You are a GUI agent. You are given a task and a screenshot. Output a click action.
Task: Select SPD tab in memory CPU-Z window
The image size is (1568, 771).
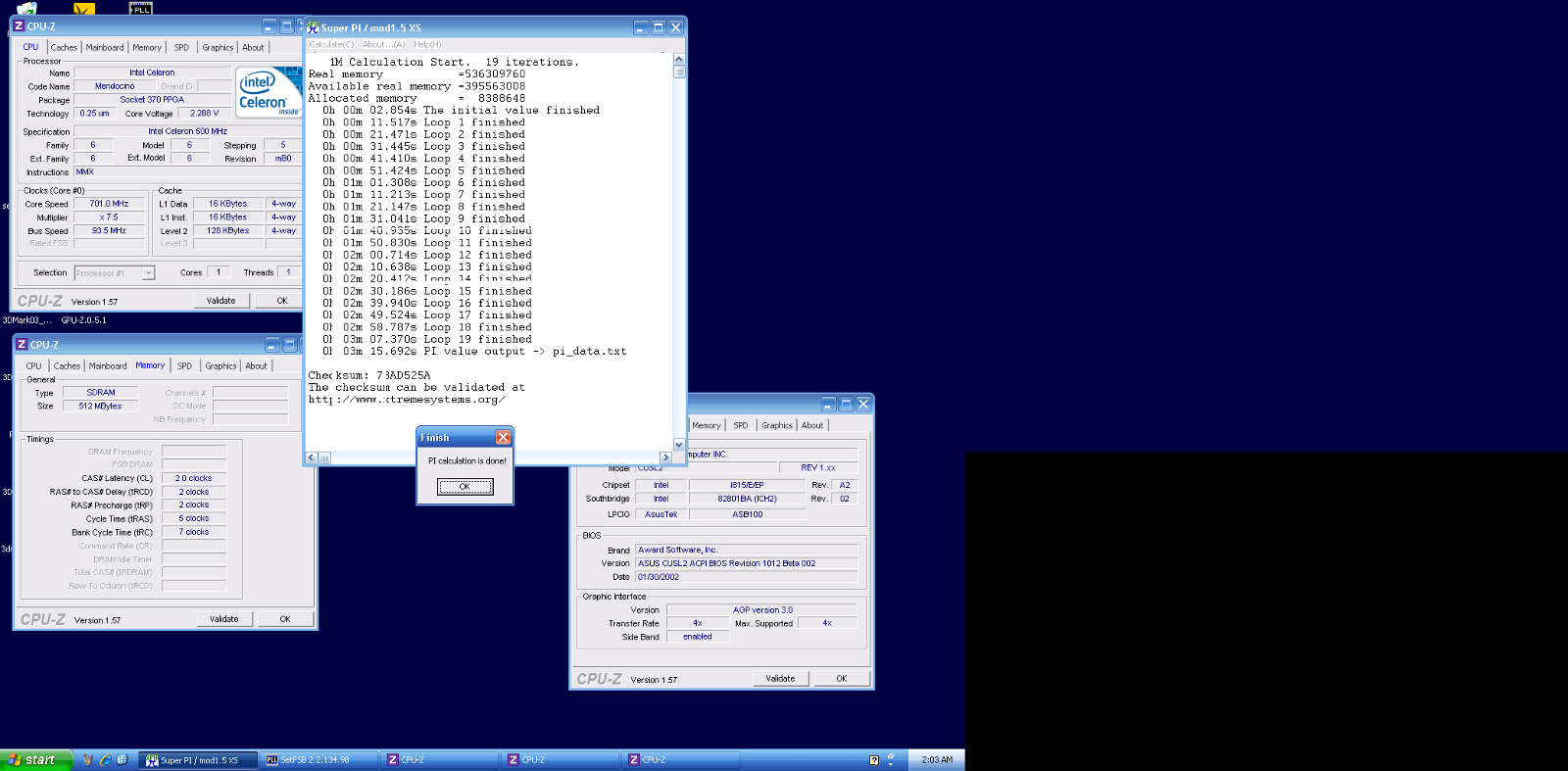coord(184,366)
